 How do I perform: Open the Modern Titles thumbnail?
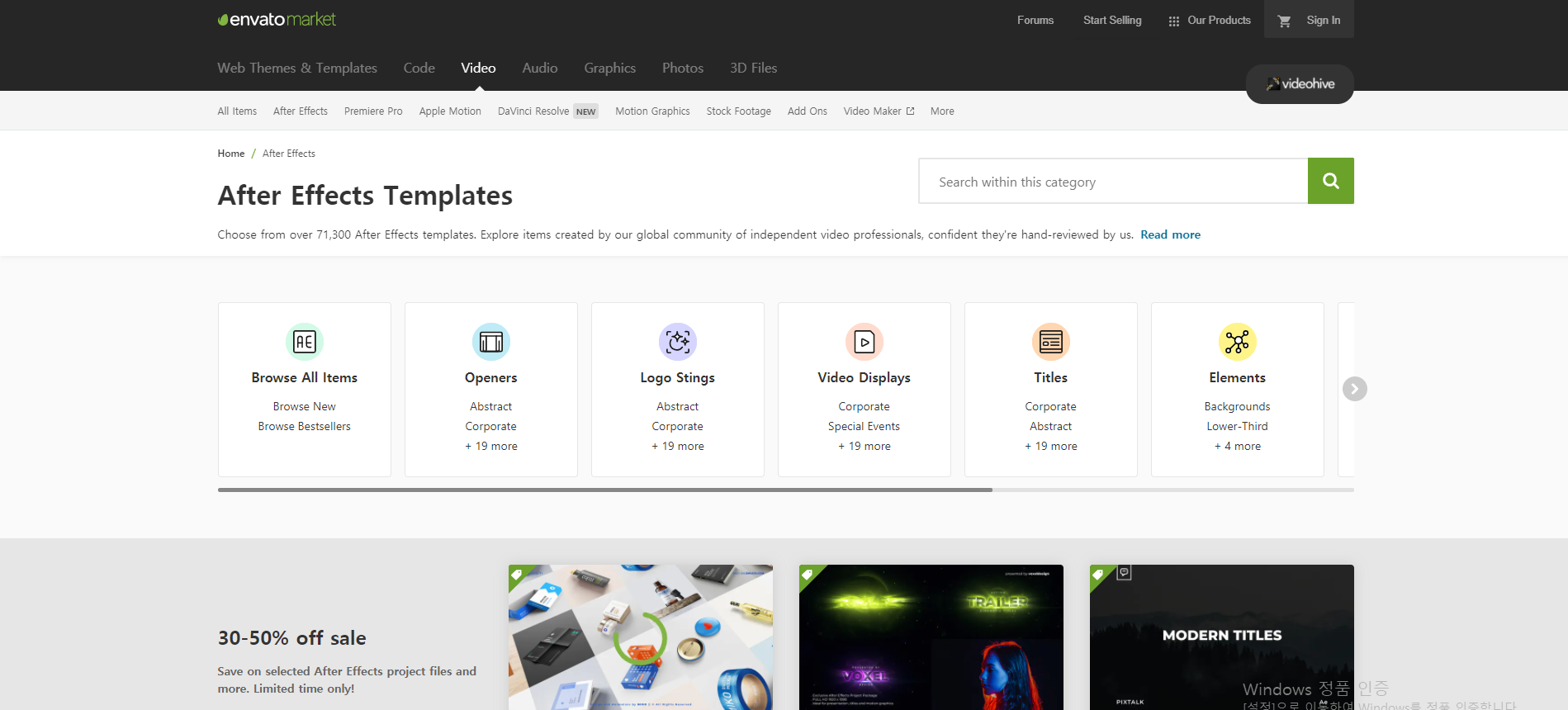pyautogui.click(x=1222, y=637)
